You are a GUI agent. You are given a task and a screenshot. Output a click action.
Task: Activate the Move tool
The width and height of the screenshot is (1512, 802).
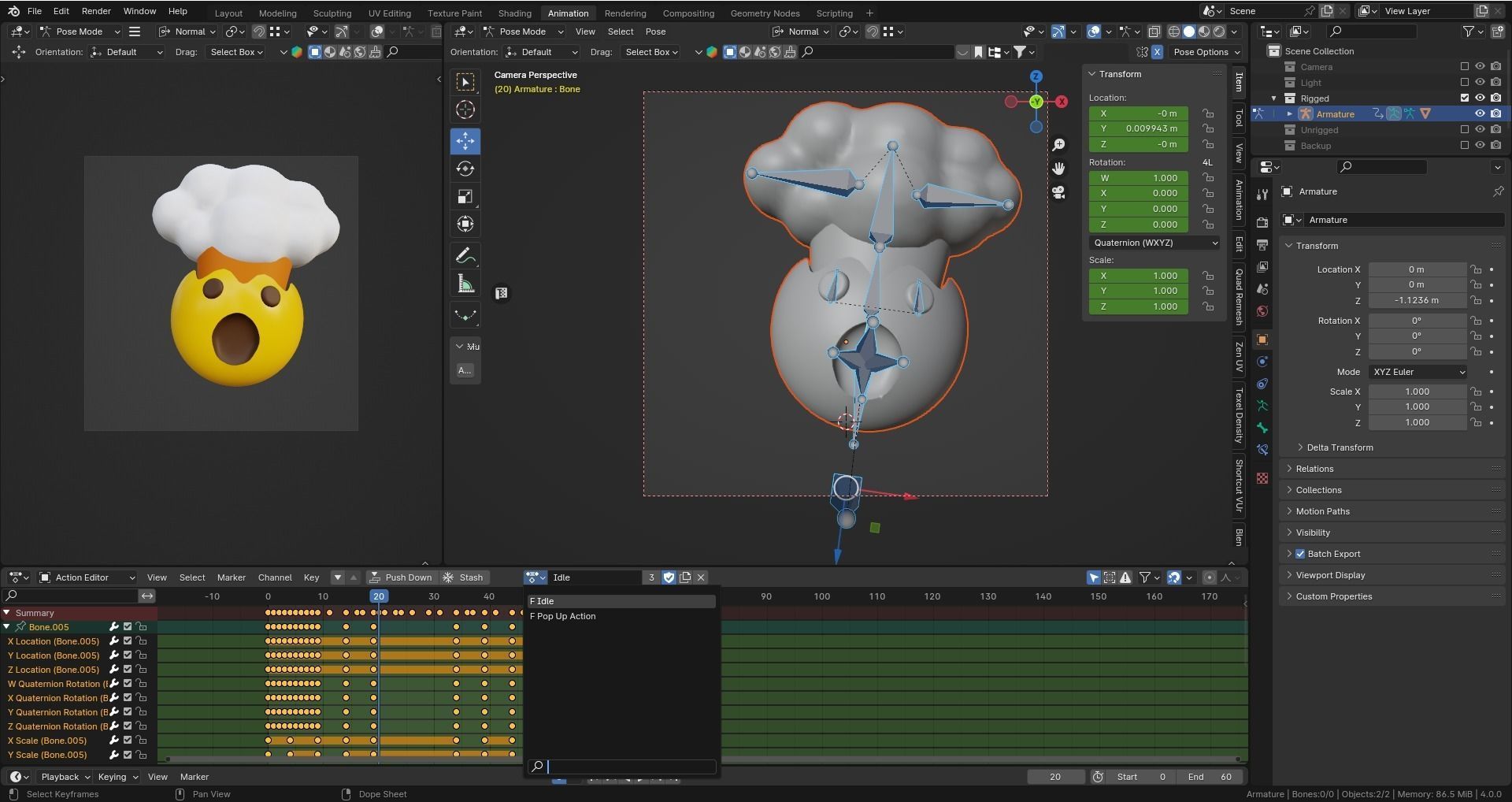[465, 141]
